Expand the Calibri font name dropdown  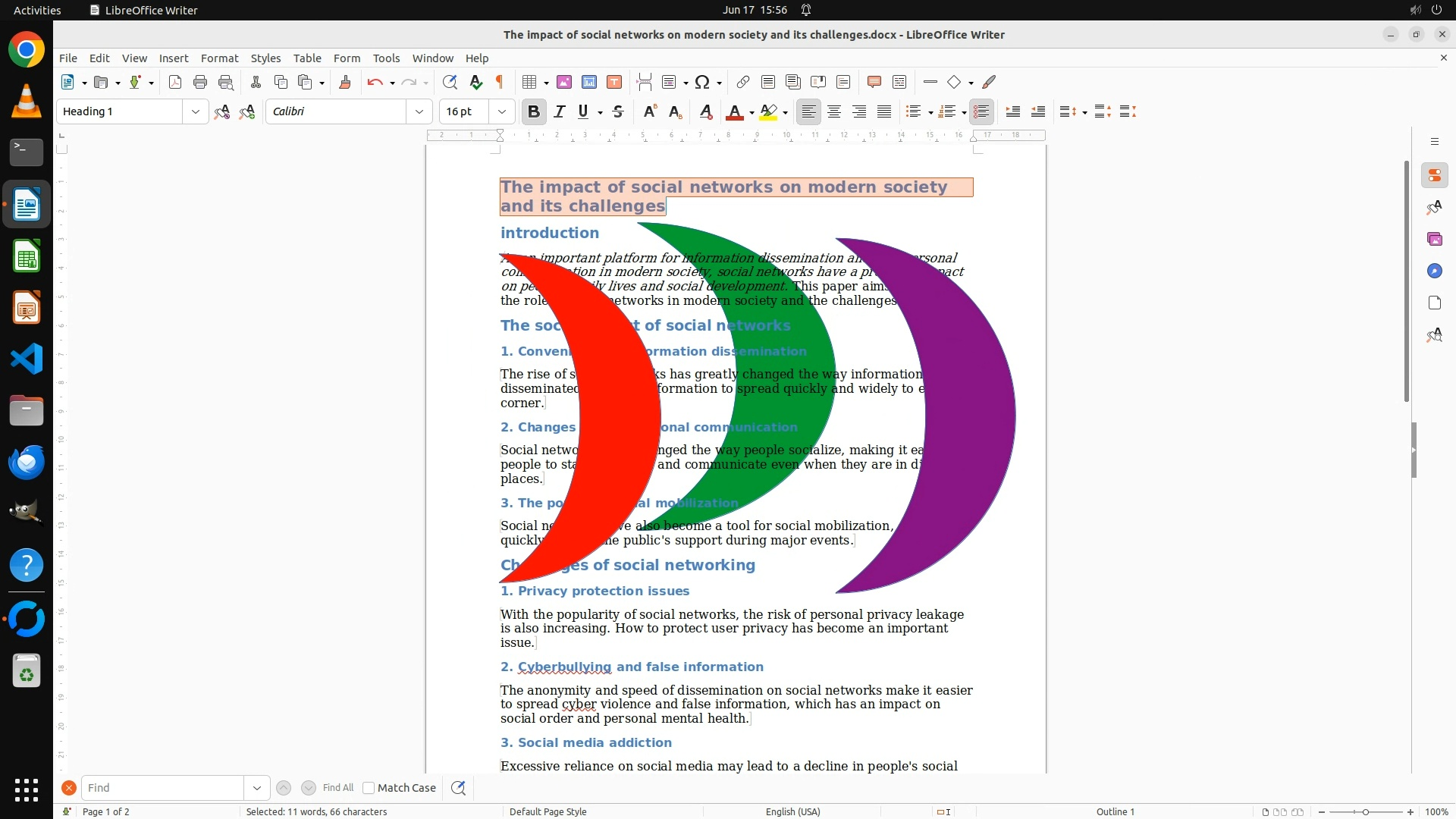coord(419,111)
